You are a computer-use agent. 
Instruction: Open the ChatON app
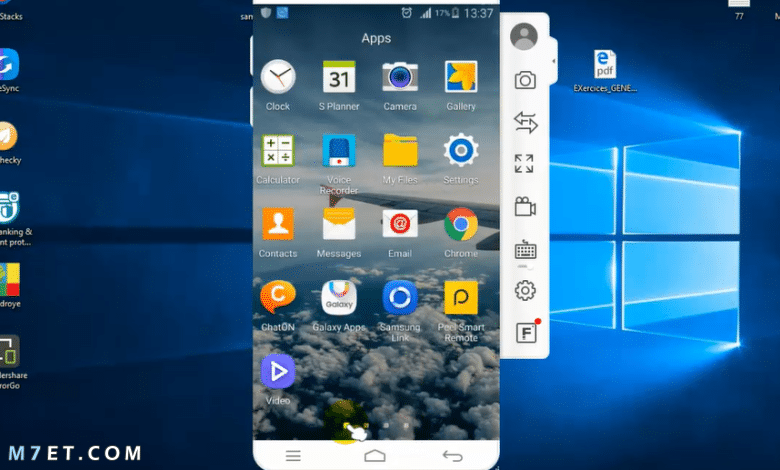[278, 297]
